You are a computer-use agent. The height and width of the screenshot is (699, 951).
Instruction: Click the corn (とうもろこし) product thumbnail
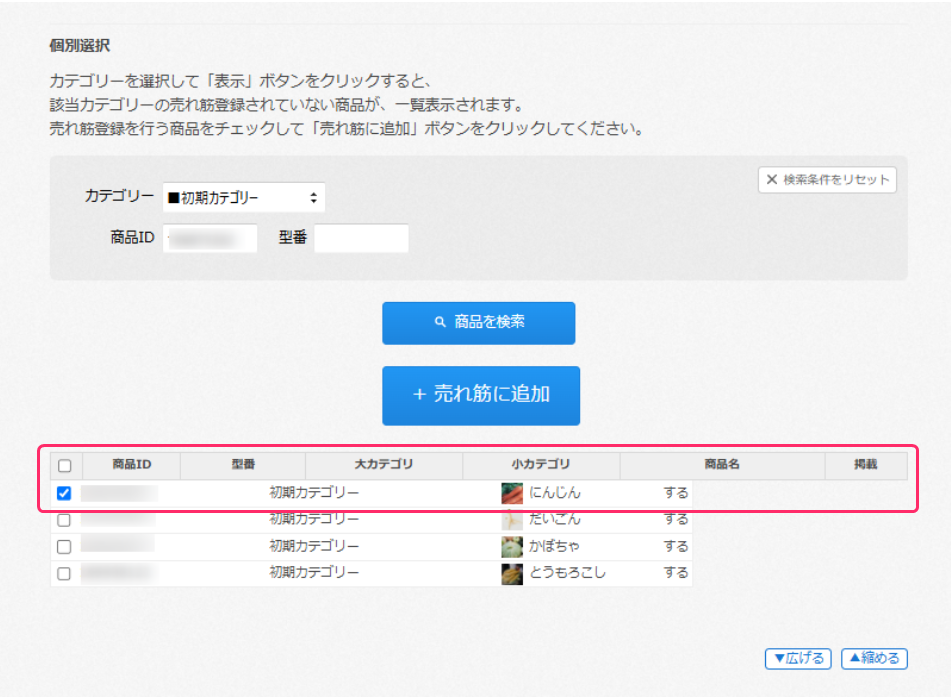tap(511, 574)
